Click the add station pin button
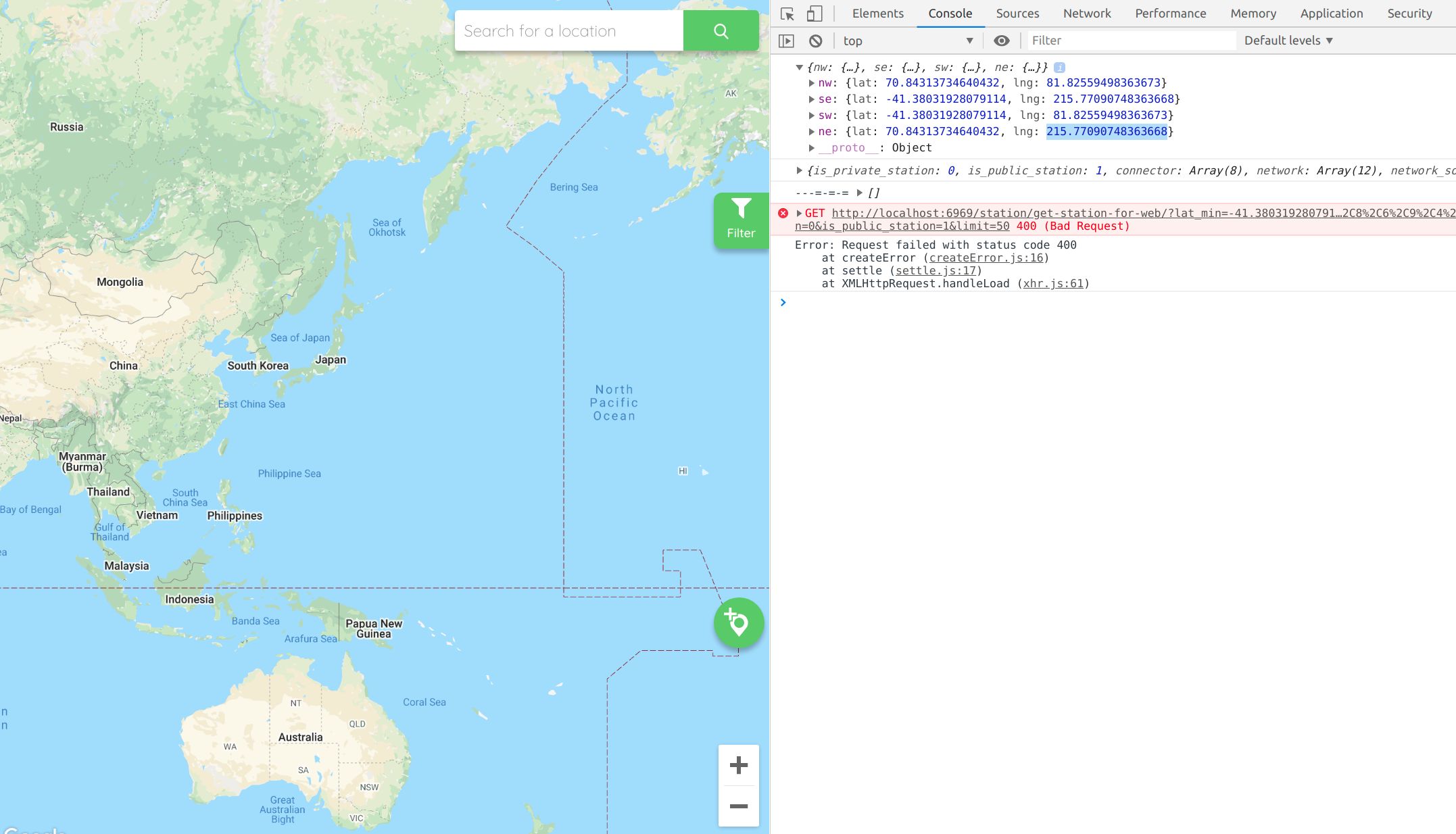 click(739, 622)
